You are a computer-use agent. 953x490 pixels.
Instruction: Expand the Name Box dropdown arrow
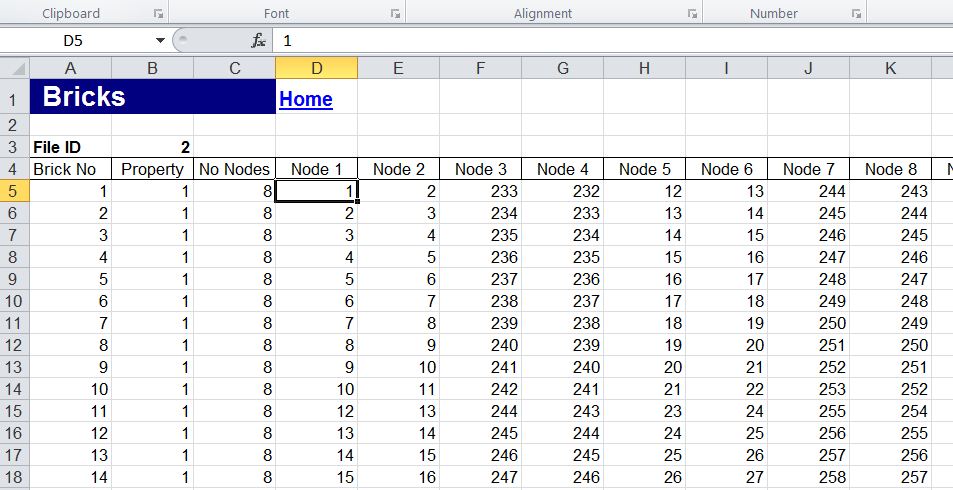point(160,41)
